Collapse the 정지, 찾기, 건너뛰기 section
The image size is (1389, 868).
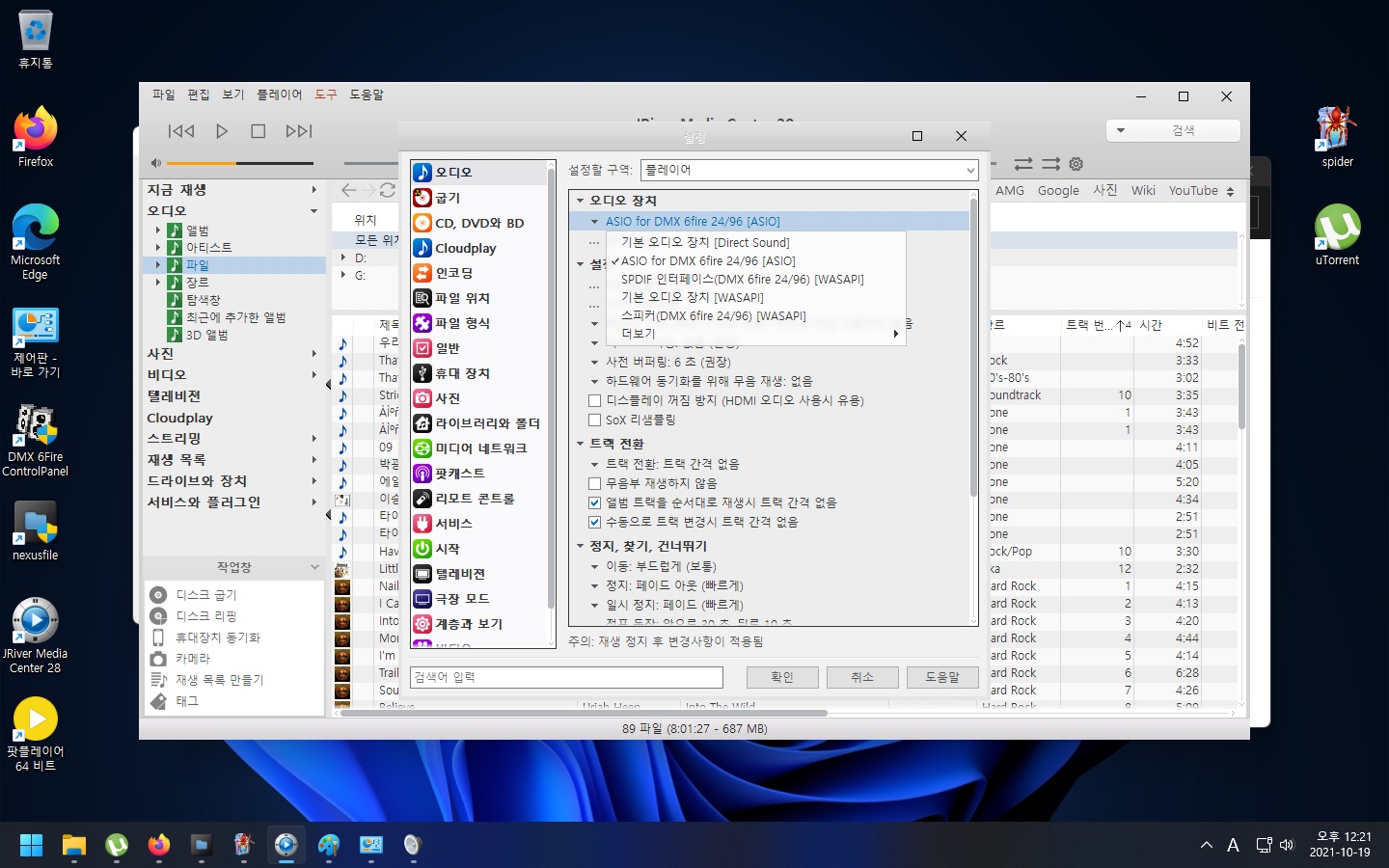(580, 546)
